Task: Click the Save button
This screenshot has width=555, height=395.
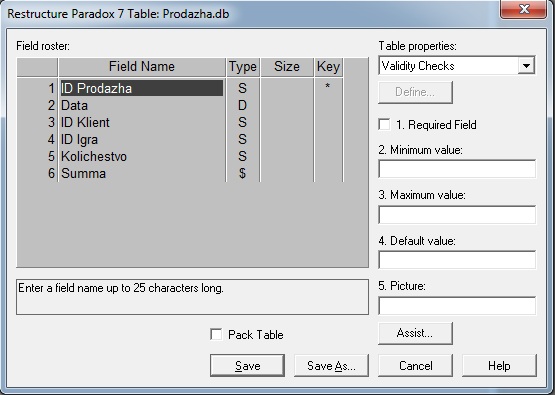Action: pyautogui.click(x=247, y=365)
